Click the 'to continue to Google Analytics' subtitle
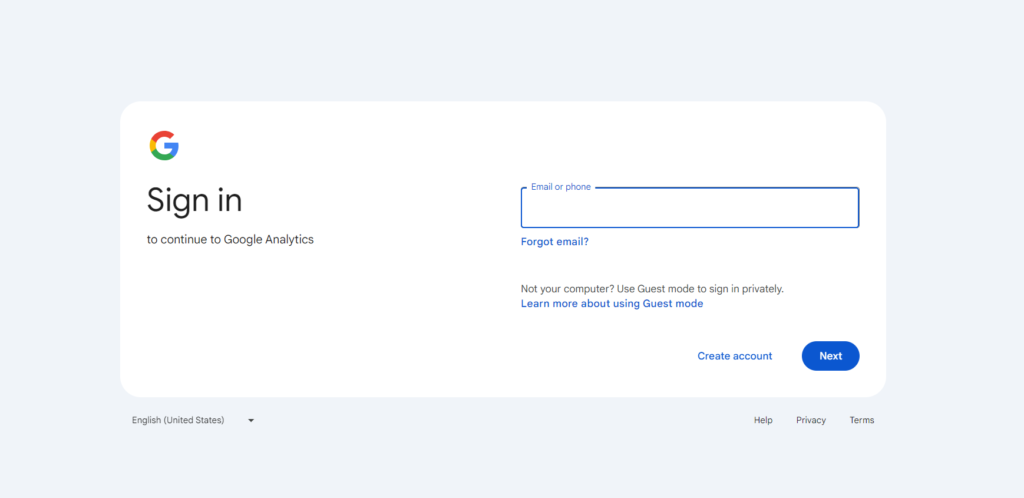1024x498 pixels. [x=230, y=240]
